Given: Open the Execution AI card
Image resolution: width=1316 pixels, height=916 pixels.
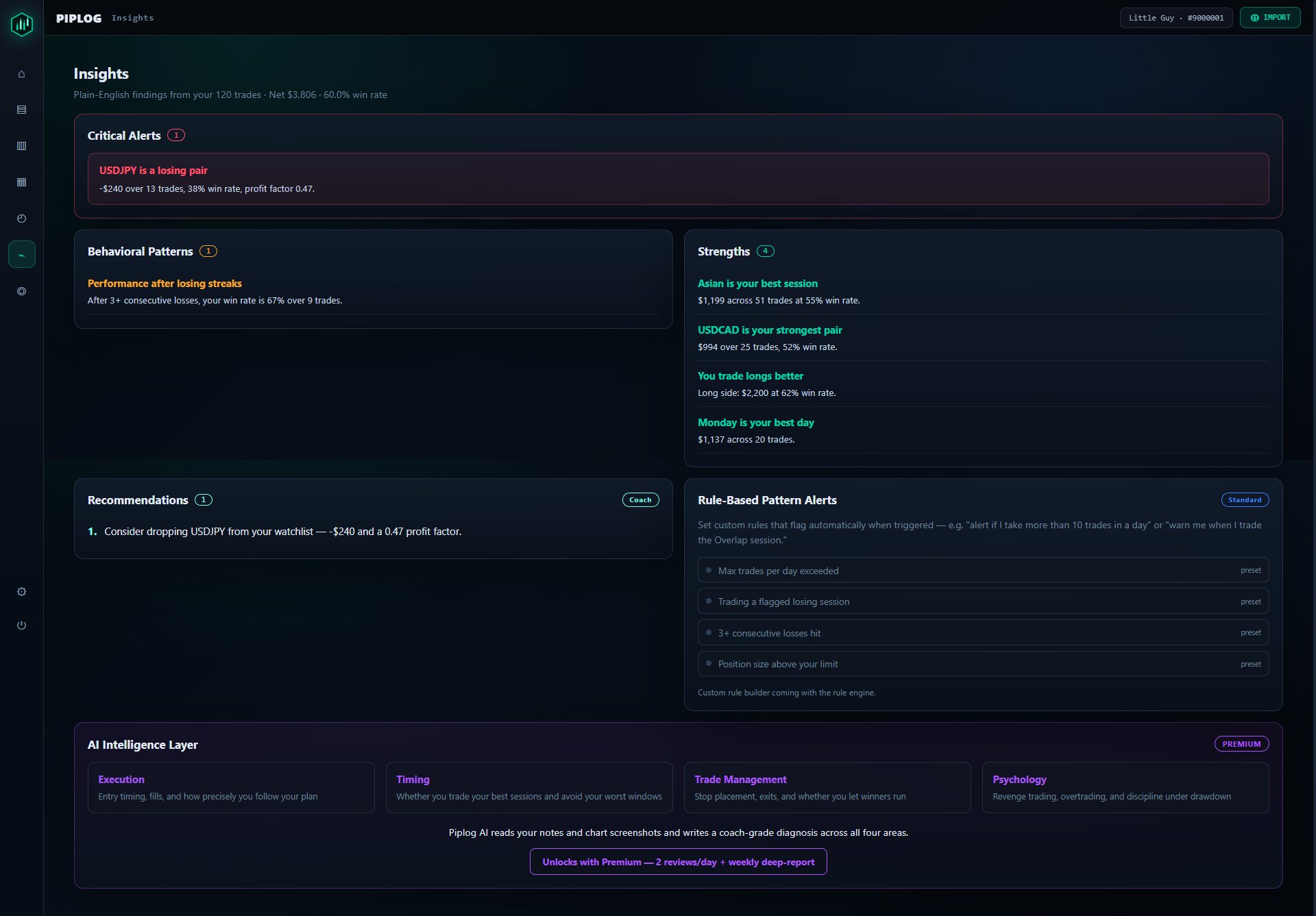Looking at the screenshot, I should pos(231,788).
